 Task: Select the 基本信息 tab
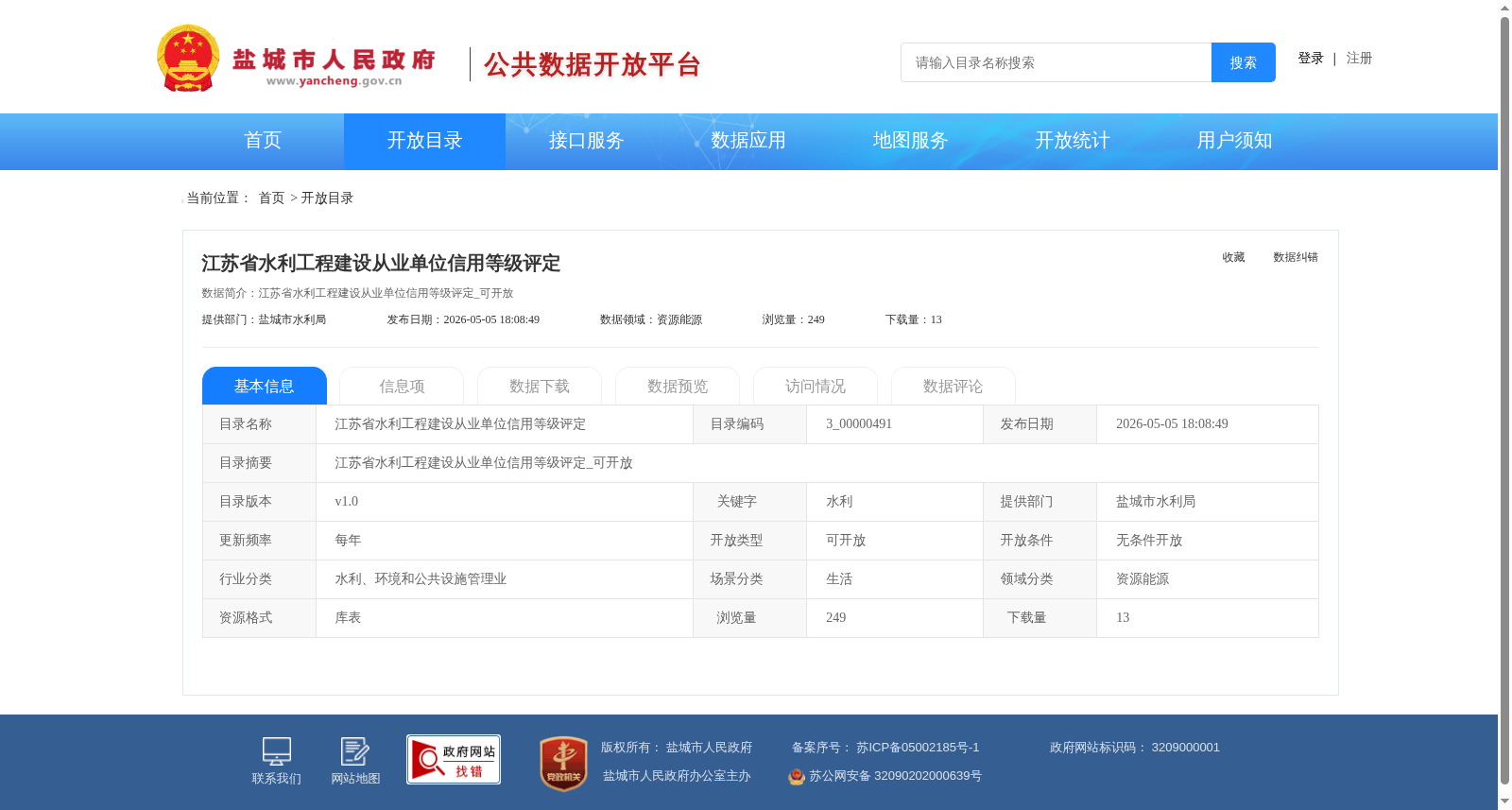click(265, 386)
